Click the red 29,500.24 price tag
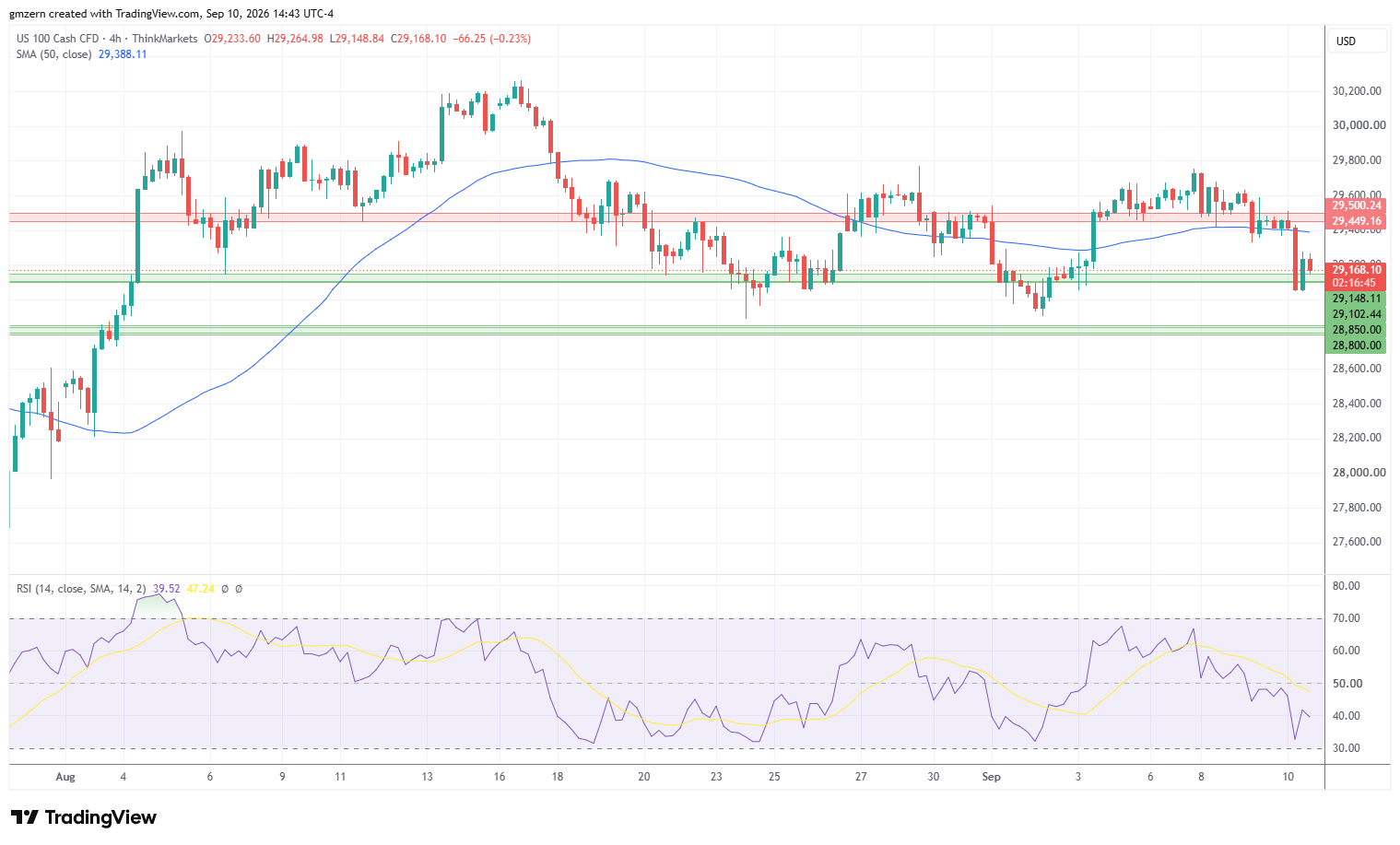1400x845 pixels. tap(1357, 205)
